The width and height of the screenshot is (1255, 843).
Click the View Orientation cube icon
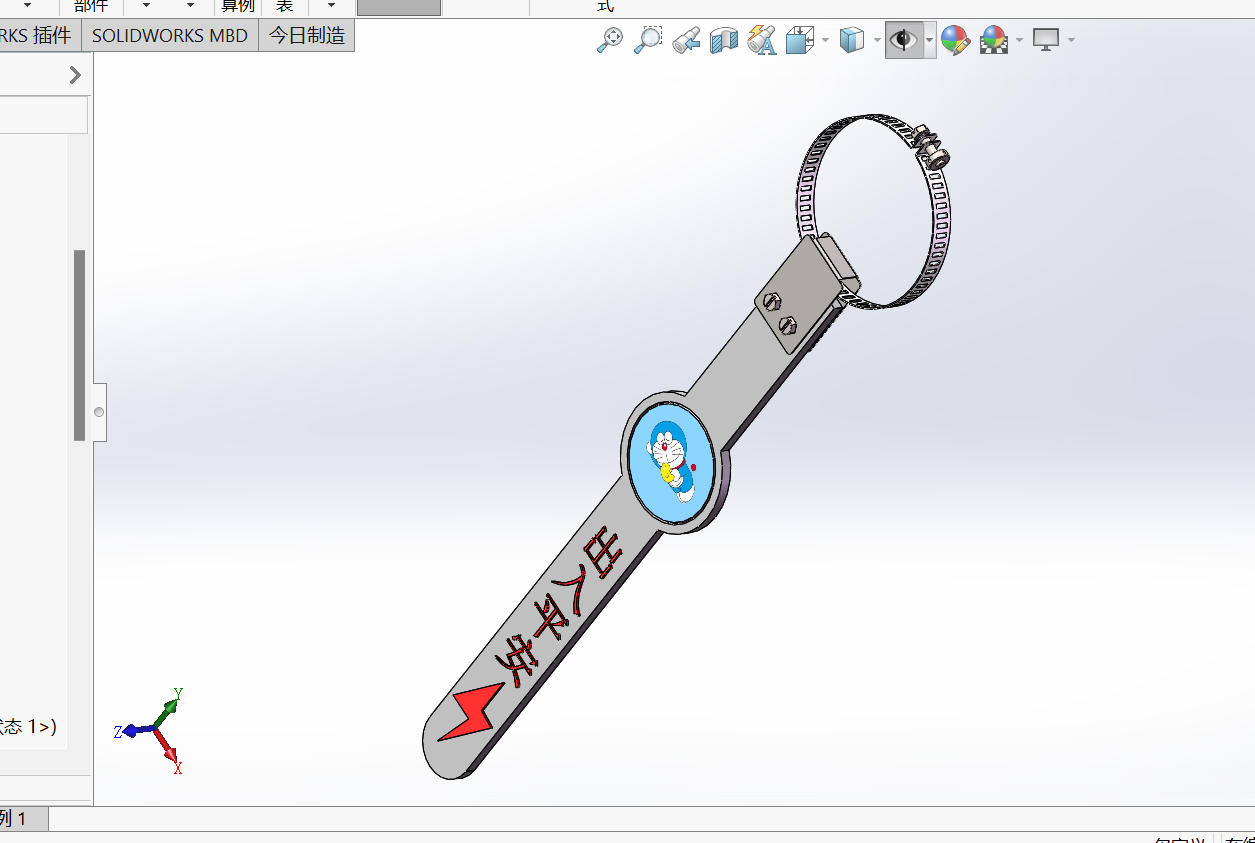[799, 40]
